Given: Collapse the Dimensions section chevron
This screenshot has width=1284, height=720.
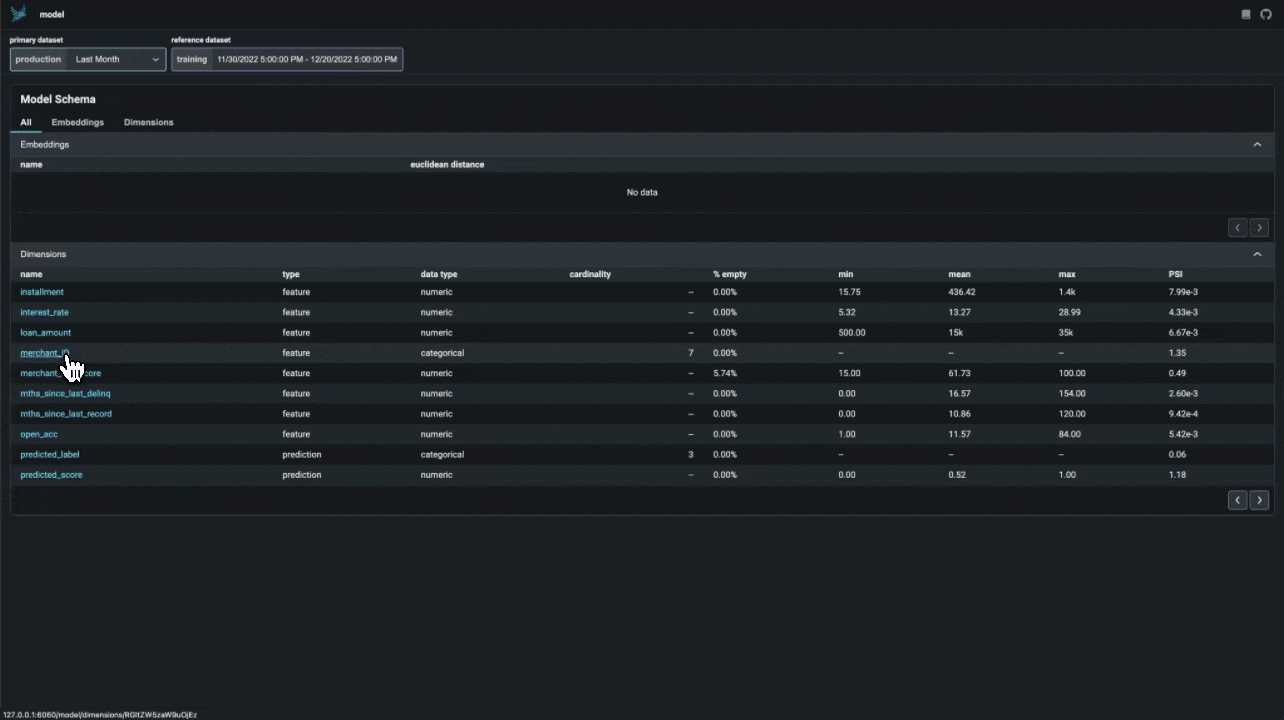Looking at the screenshot, I should pyautogui.click(x=1257, y=253).
